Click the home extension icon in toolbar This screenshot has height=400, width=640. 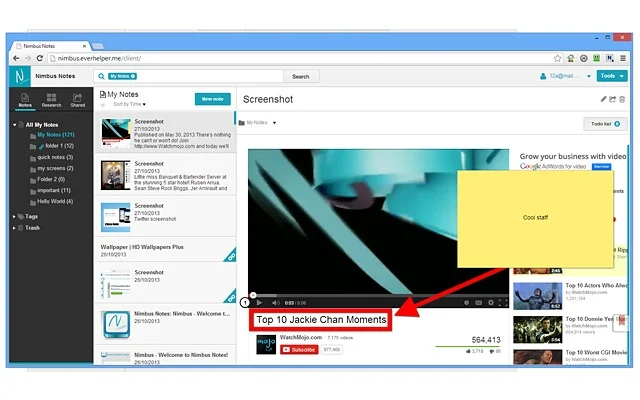571,58
